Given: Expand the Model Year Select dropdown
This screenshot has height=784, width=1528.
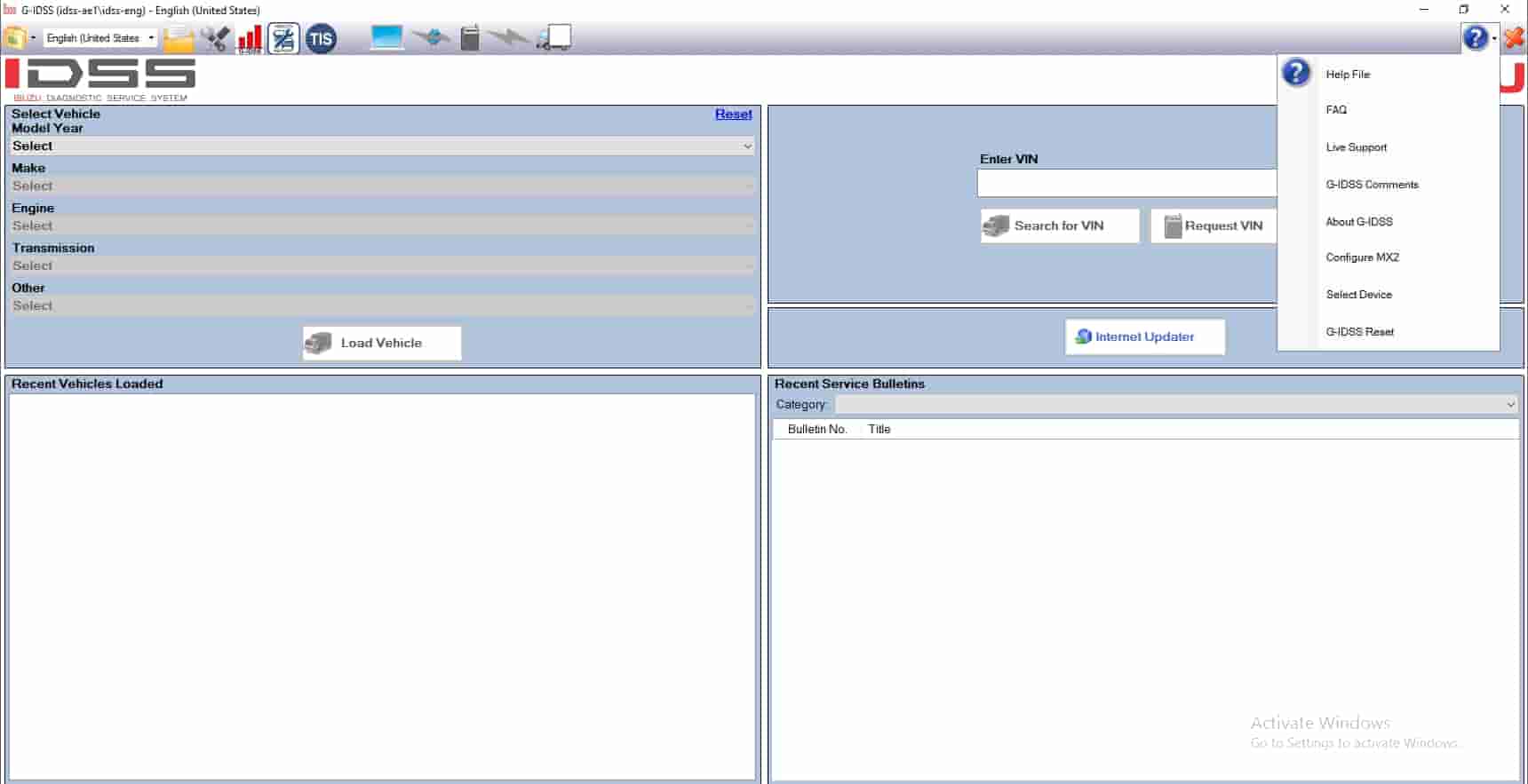Looking at the screenshot, I should pyautogui.click(x=383, y=147).
